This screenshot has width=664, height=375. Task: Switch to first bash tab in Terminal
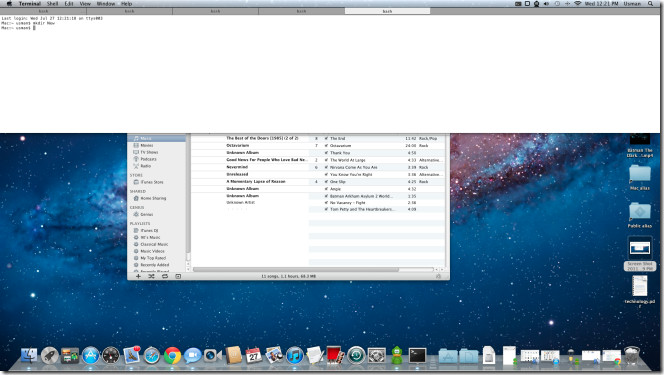(43, 11)
